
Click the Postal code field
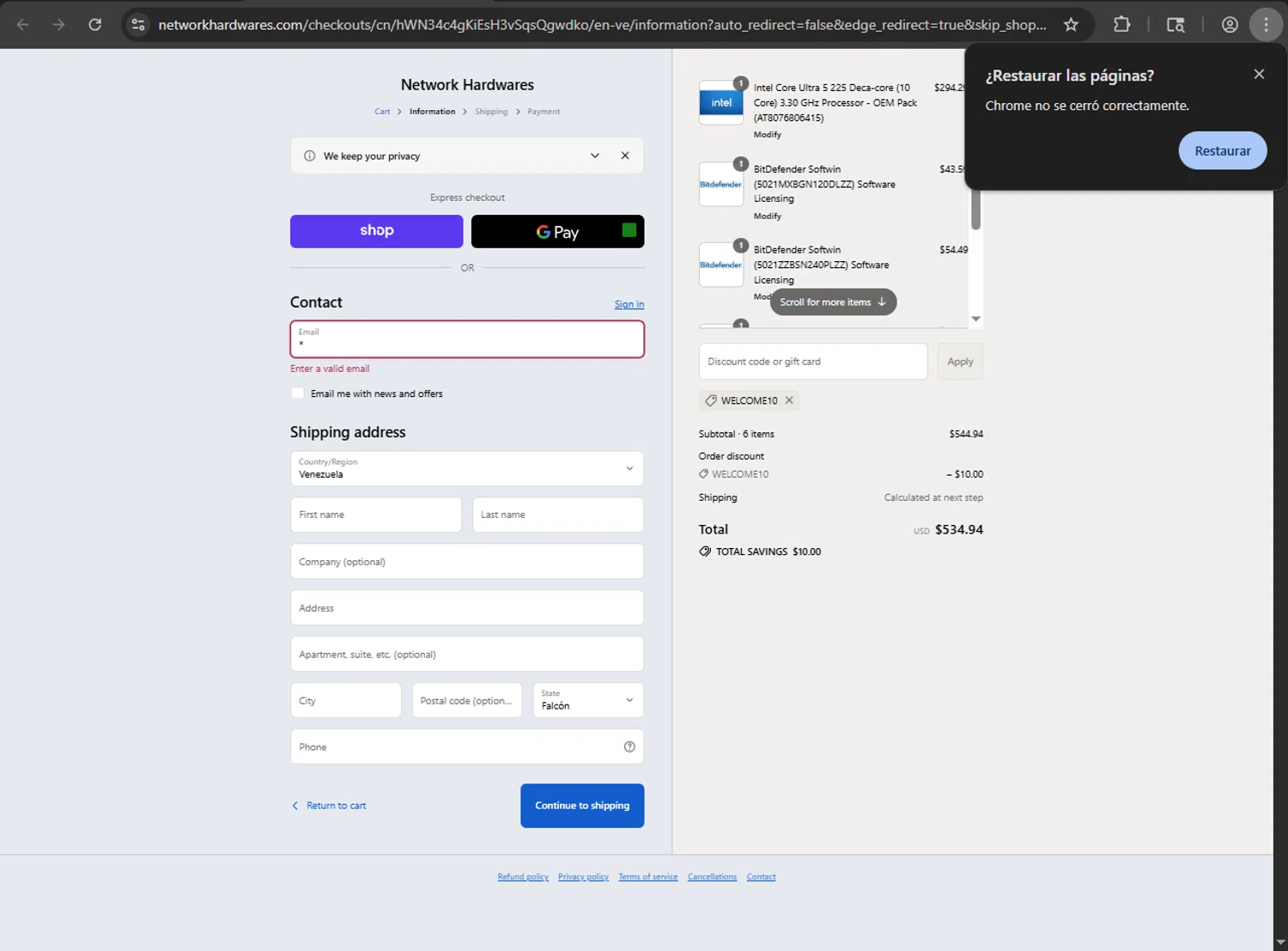tap(467, 700)
